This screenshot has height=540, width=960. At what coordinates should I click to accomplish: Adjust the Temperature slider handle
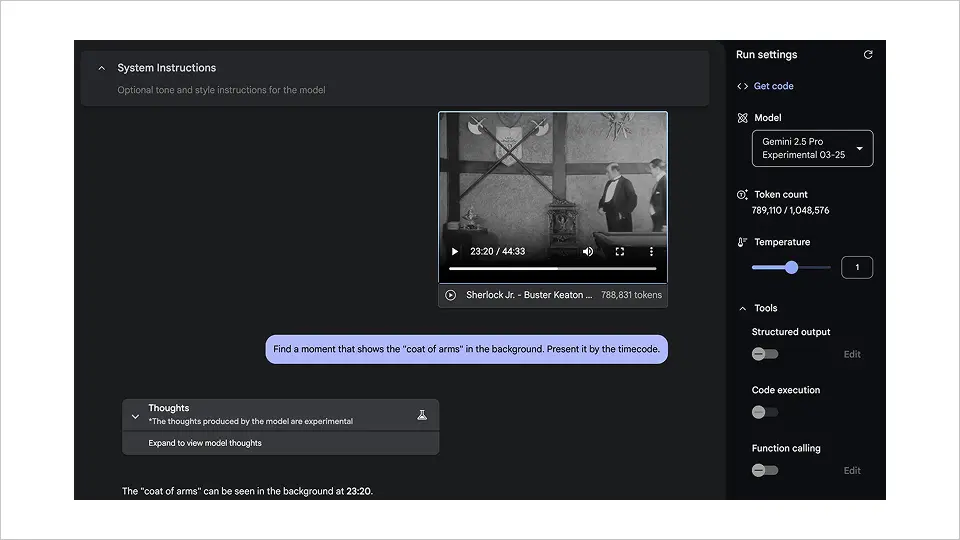[792, 267]
